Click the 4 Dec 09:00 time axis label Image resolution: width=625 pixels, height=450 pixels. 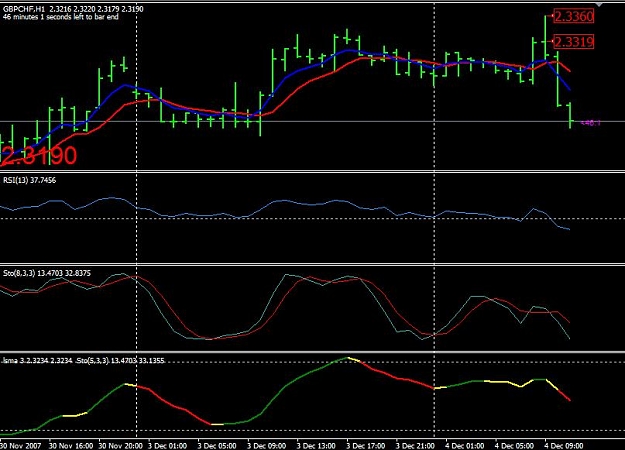pos(564,446)
